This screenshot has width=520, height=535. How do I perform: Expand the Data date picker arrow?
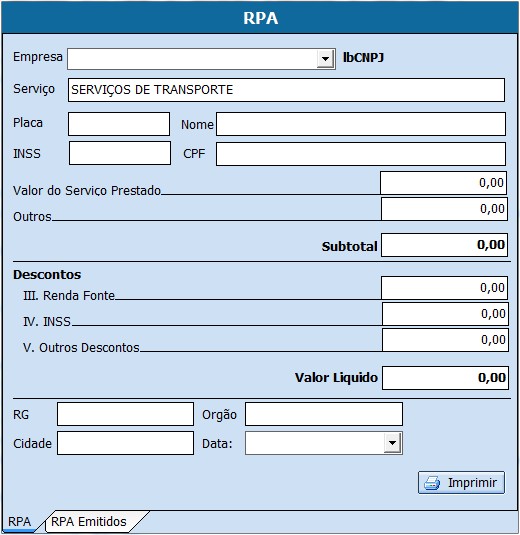coord(392,443)
